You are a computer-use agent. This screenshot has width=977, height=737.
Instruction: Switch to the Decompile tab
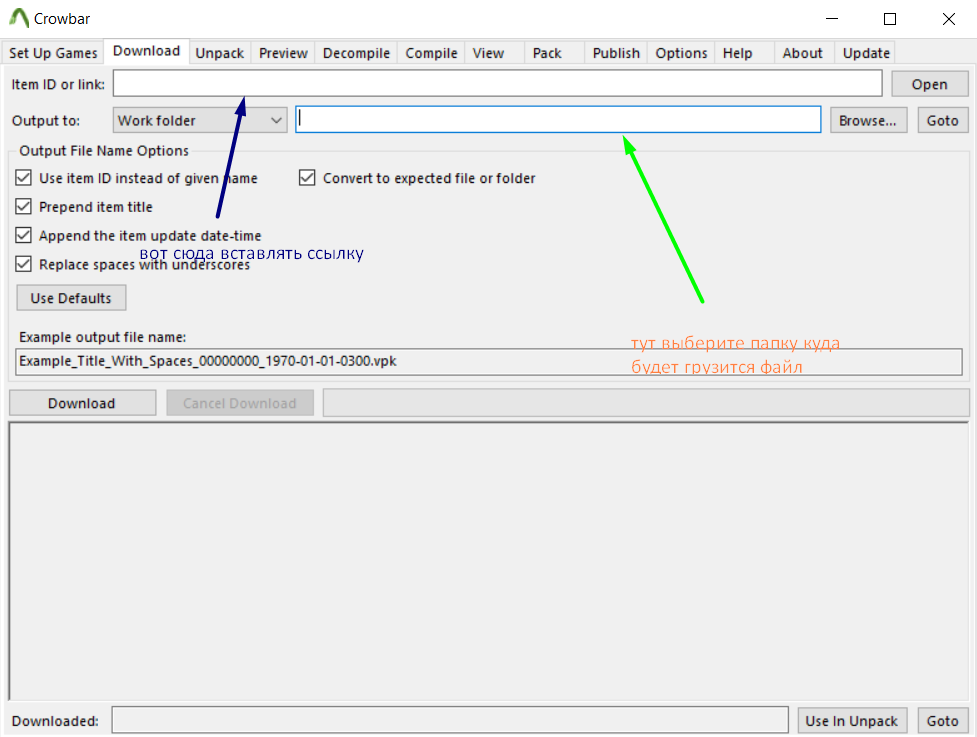click(356, 53)
